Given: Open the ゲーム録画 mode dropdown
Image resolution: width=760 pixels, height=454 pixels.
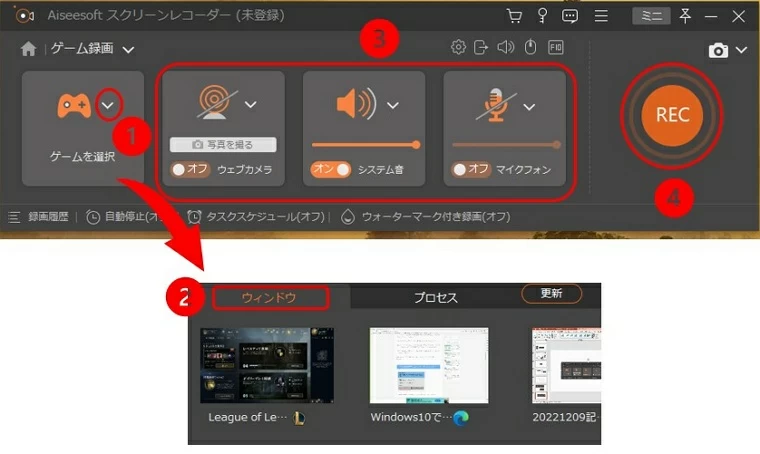Looking at the screenshot, I should pyautogui.click(x=129, y=49).
